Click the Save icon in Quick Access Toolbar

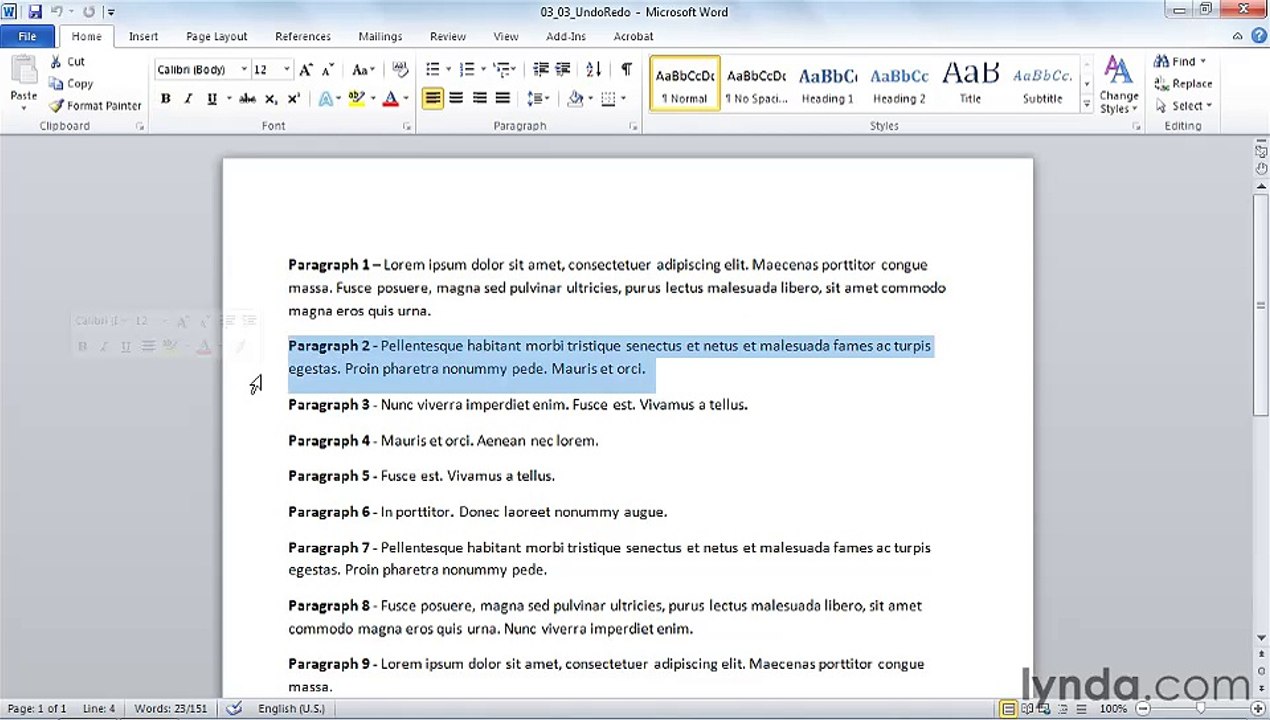coord(35,12)
